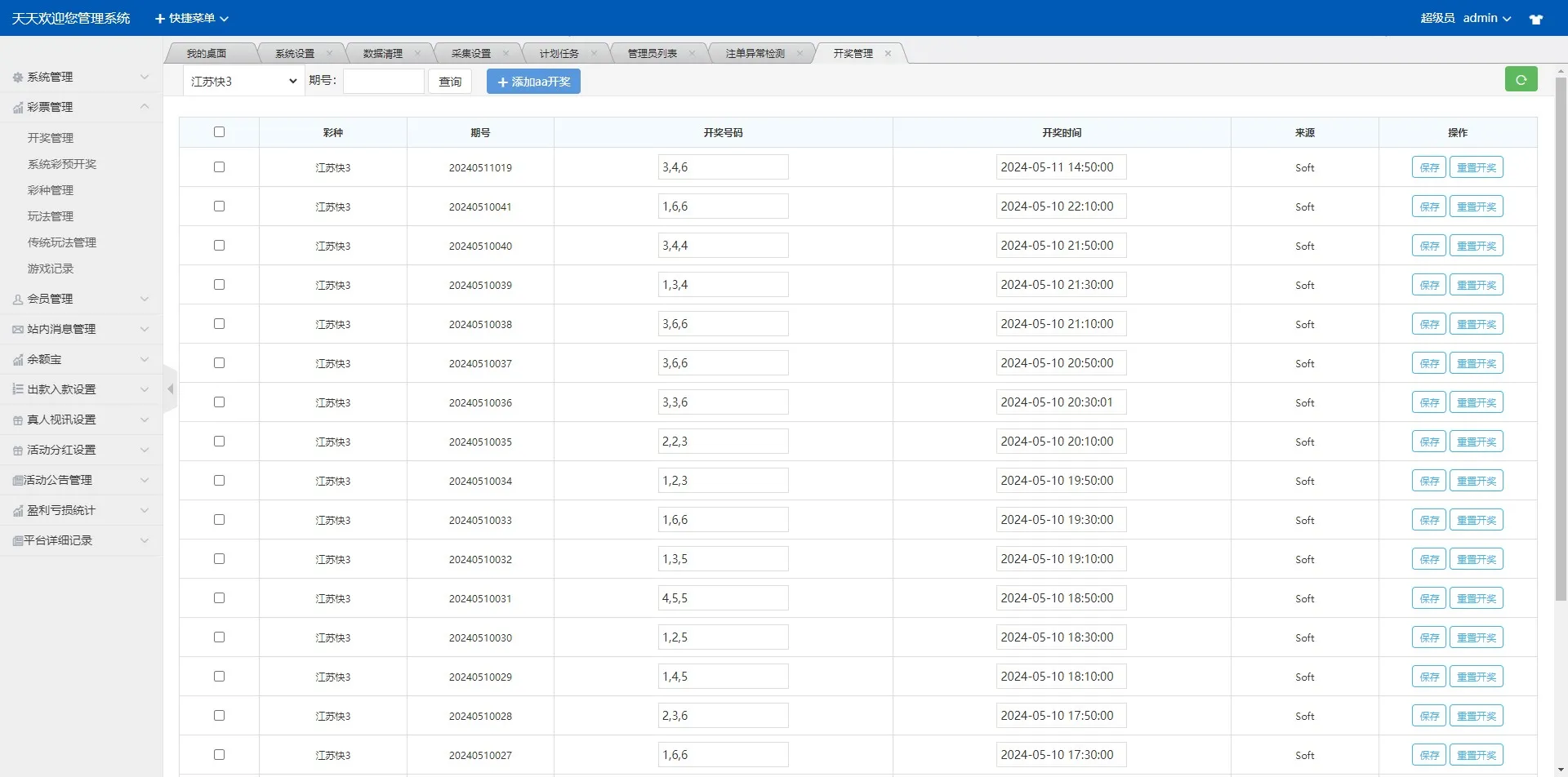
Task: Open the 江苏快3 lottery type dropdown
Action: (x=243, y=81)
